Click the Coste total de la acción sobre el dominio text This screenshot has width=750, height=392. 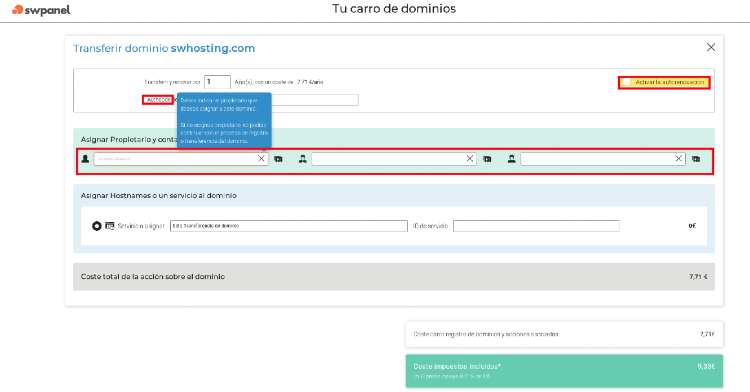coord(153,276)
